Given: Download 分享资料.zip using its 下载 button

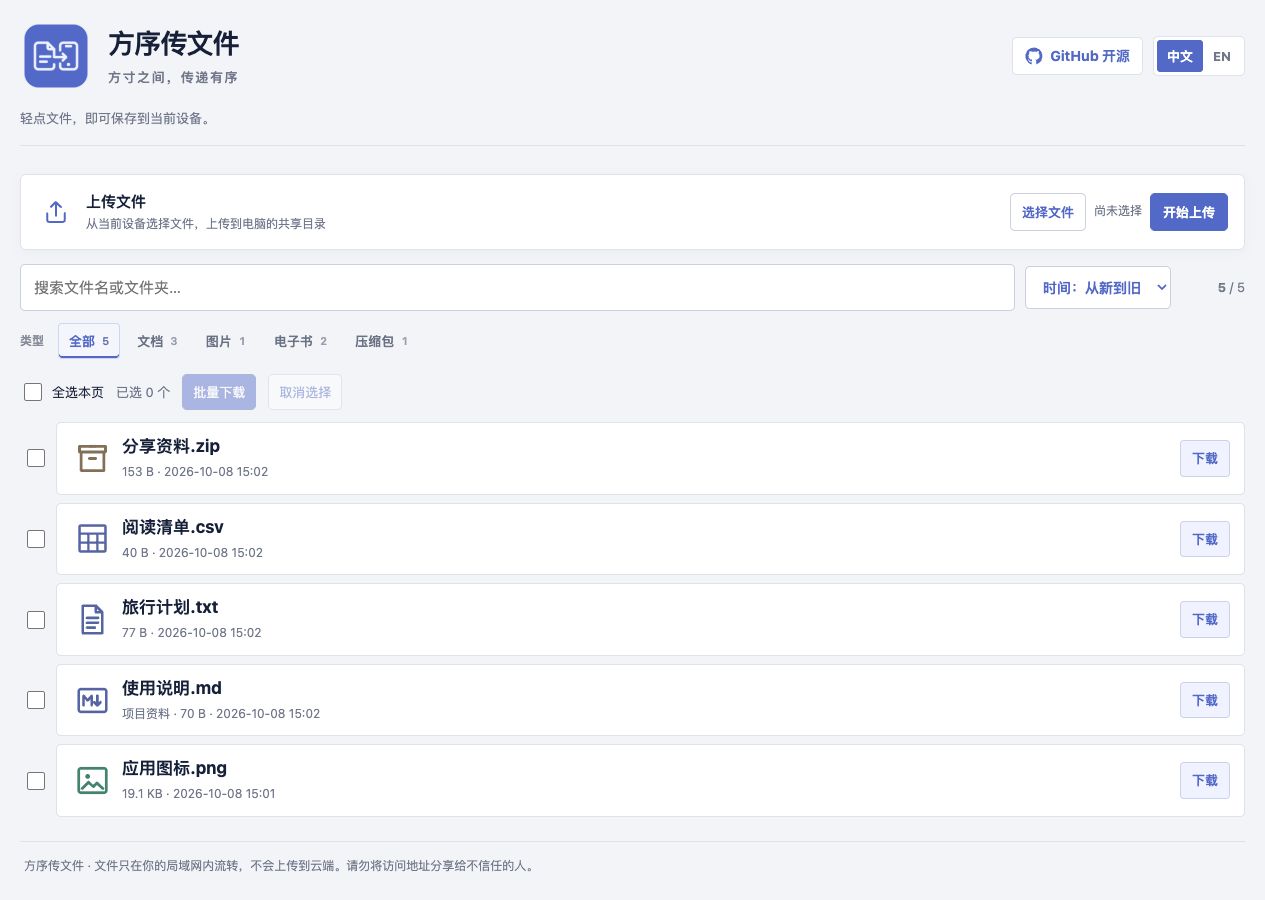Looking at the screenshot, I should click(1205, 458).
